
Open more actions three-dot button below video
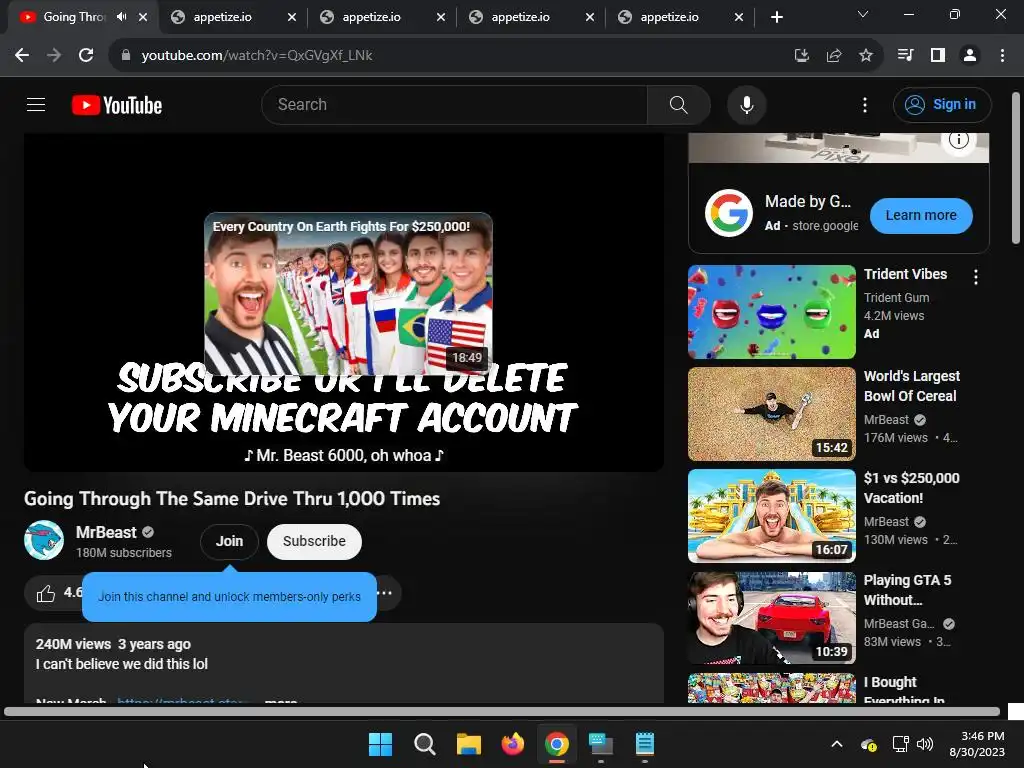point(385,593)
